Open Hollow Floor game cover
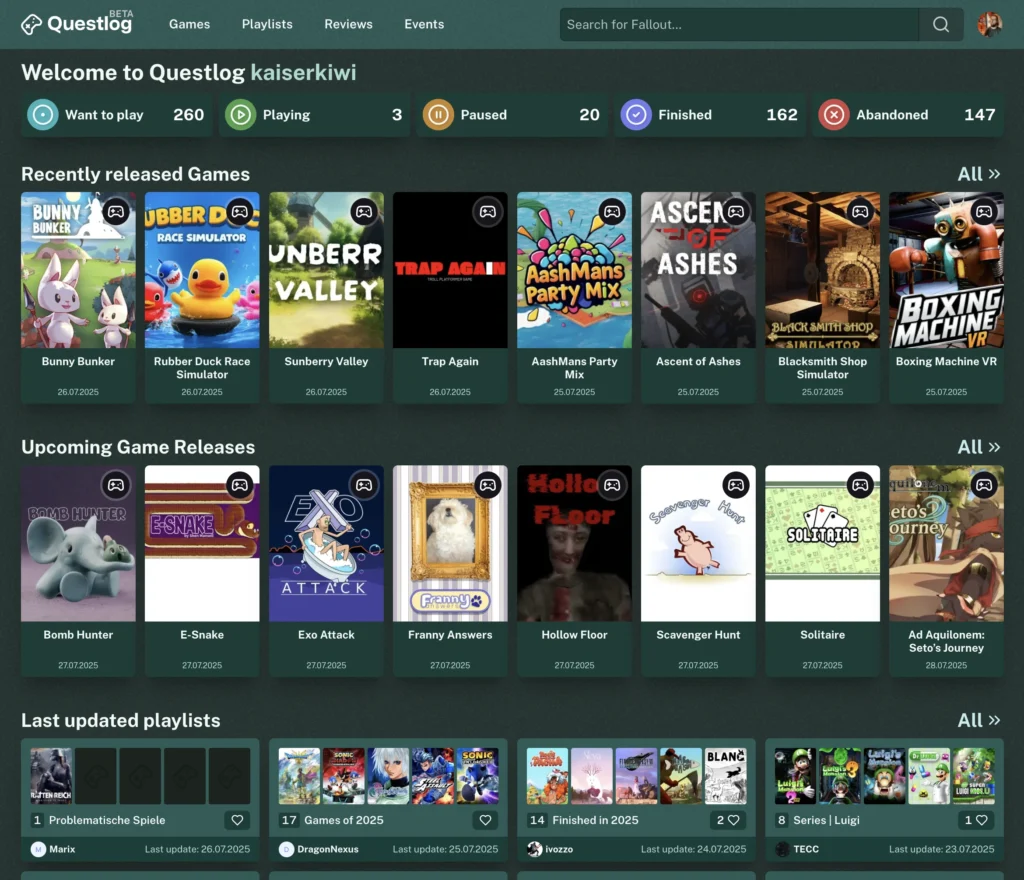The image size is (1024, 880). tap(574, 543)
